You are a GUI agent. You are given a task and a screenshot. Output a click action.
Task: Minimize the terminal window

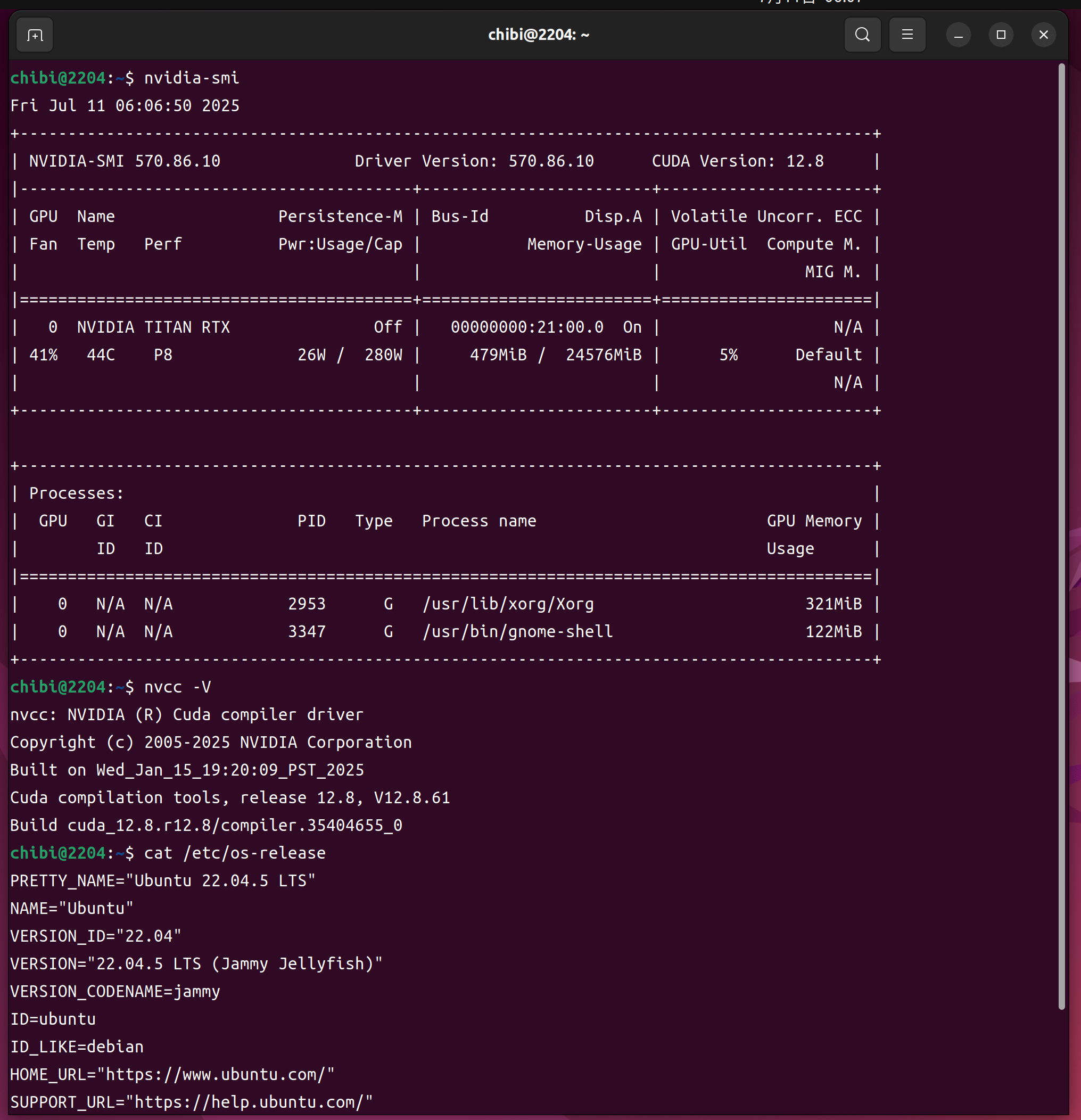(958, 35)
